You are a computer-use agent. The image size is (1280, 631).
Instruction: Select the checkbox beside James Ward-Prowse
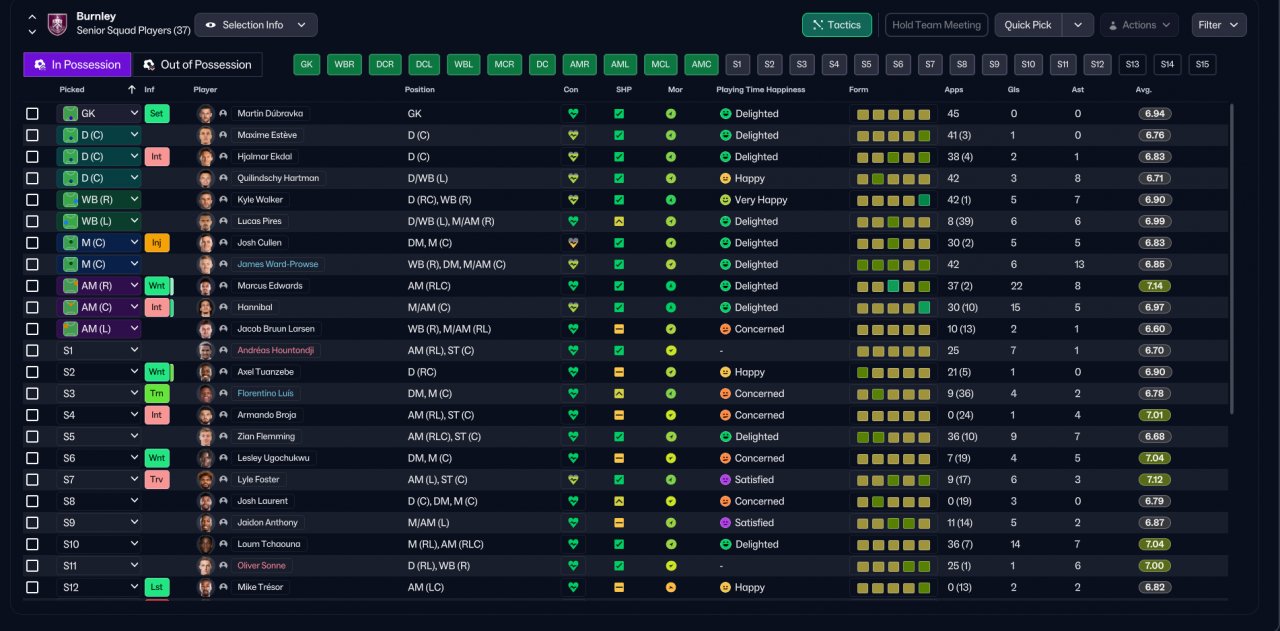[x=33, y=265]
